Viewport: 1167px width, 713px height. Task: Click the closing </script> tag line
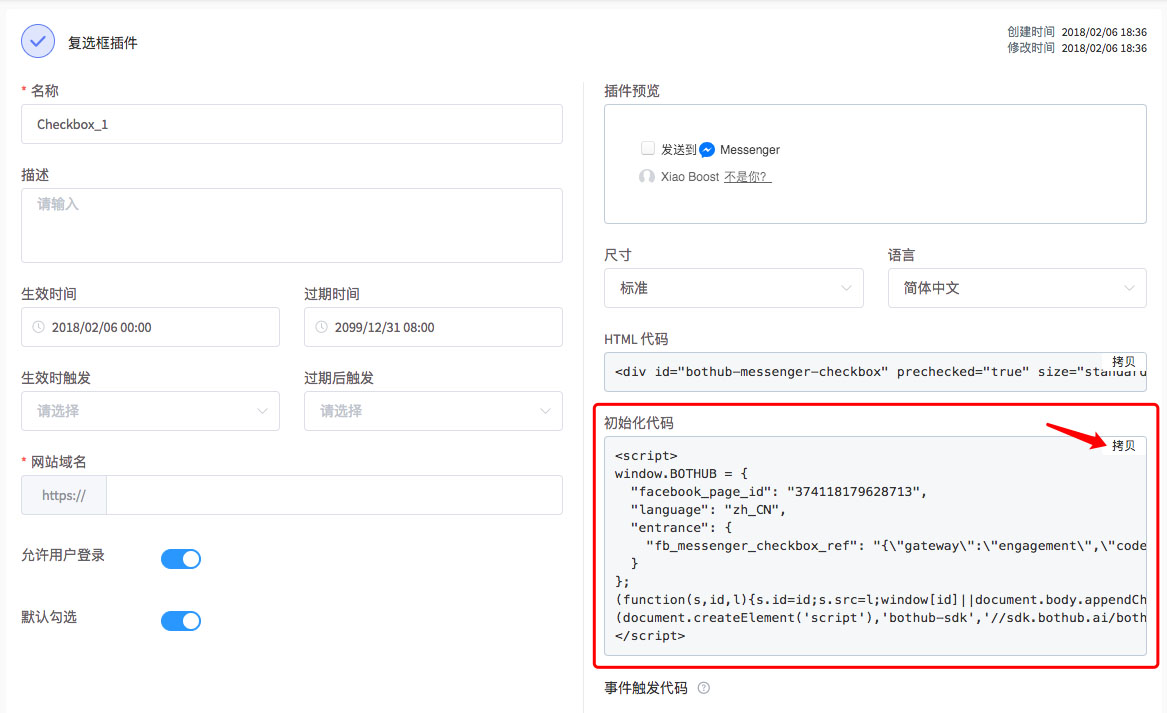650,636
